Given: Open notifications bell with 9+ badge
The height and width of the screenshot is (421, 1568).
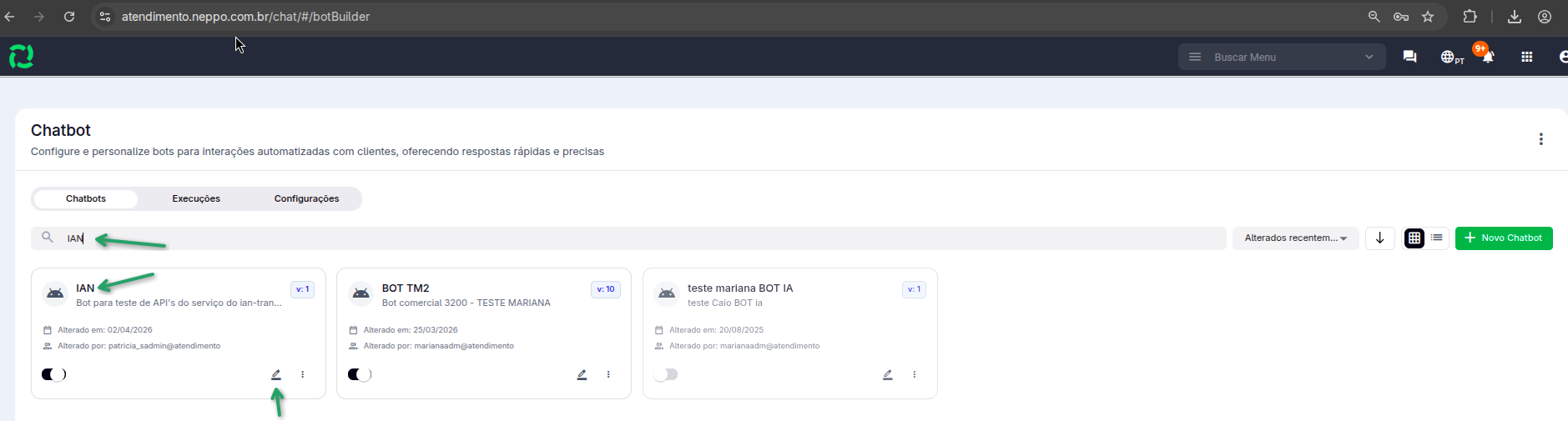Looking at the screenshot, I should pos(1486,56).
